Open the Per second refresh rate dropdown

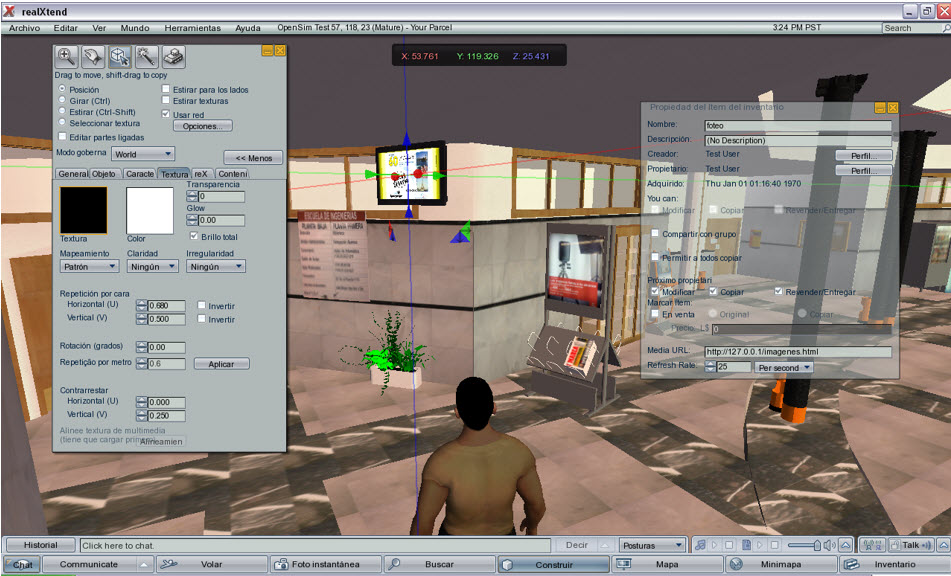point(784,367)
